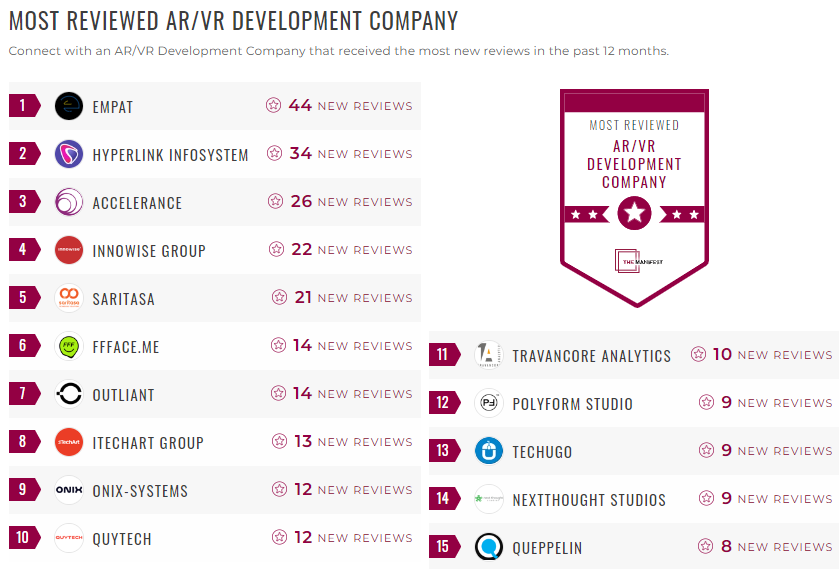Image resolution: width=839 pixels, height=569 pixels.
Task: Open the EMPAT company name link
Action: pos(113,107)
